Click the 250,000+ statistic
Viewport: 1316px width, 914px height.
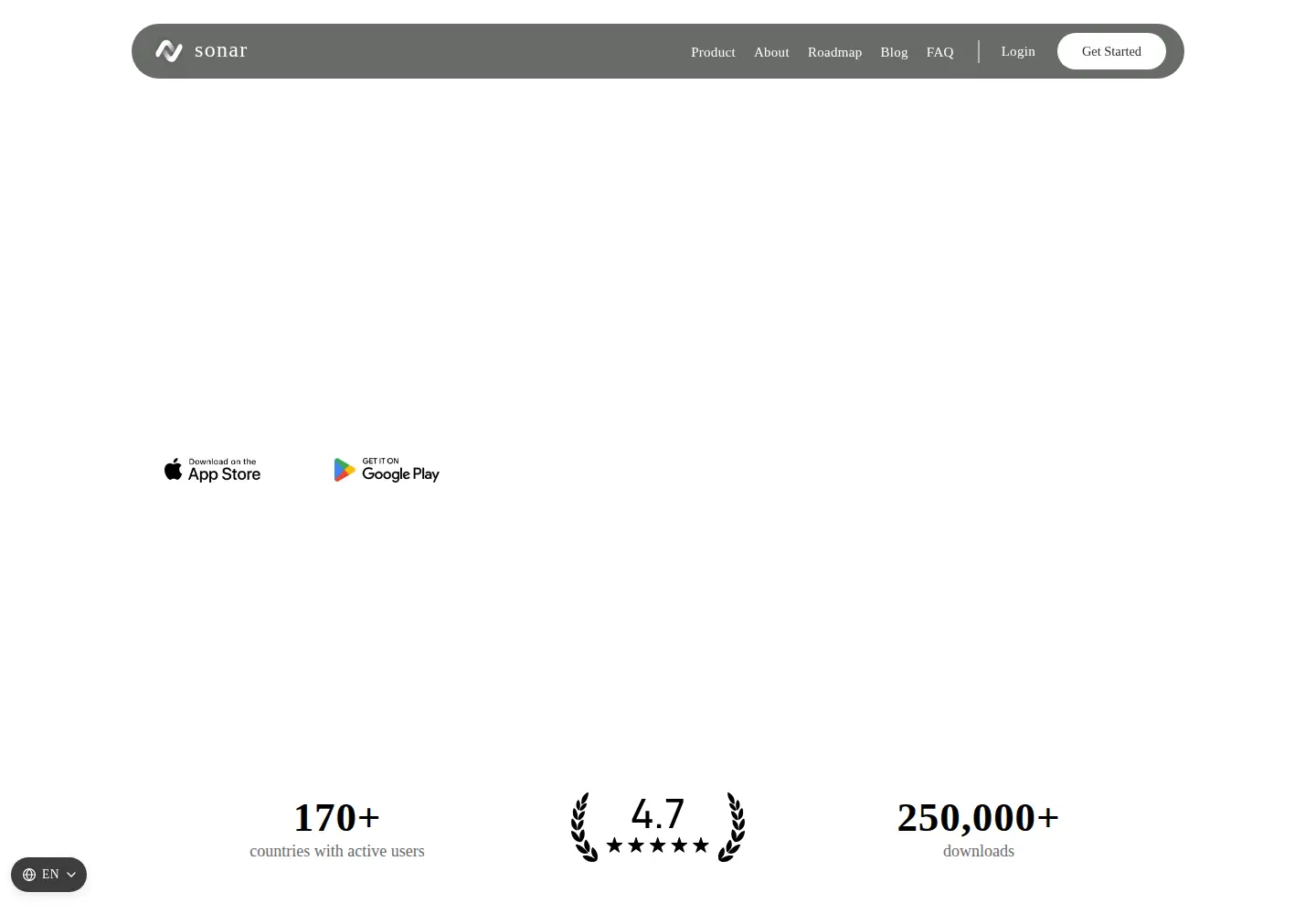click(978, 817)
